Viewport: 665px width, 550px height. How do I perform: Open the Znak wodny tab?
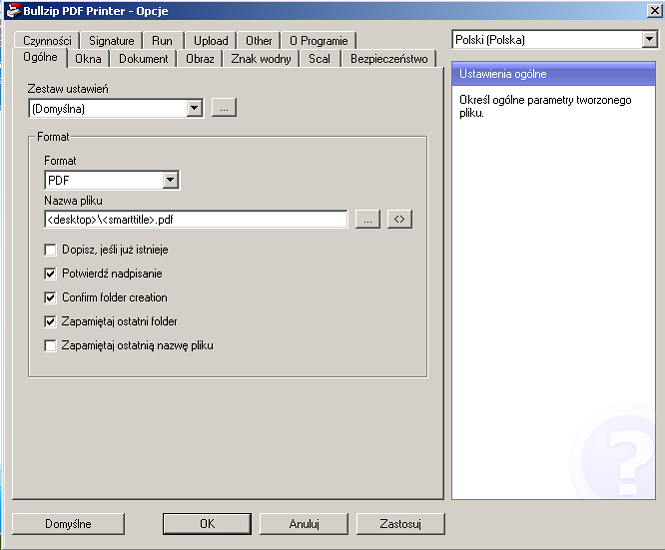tap(261, 59)
